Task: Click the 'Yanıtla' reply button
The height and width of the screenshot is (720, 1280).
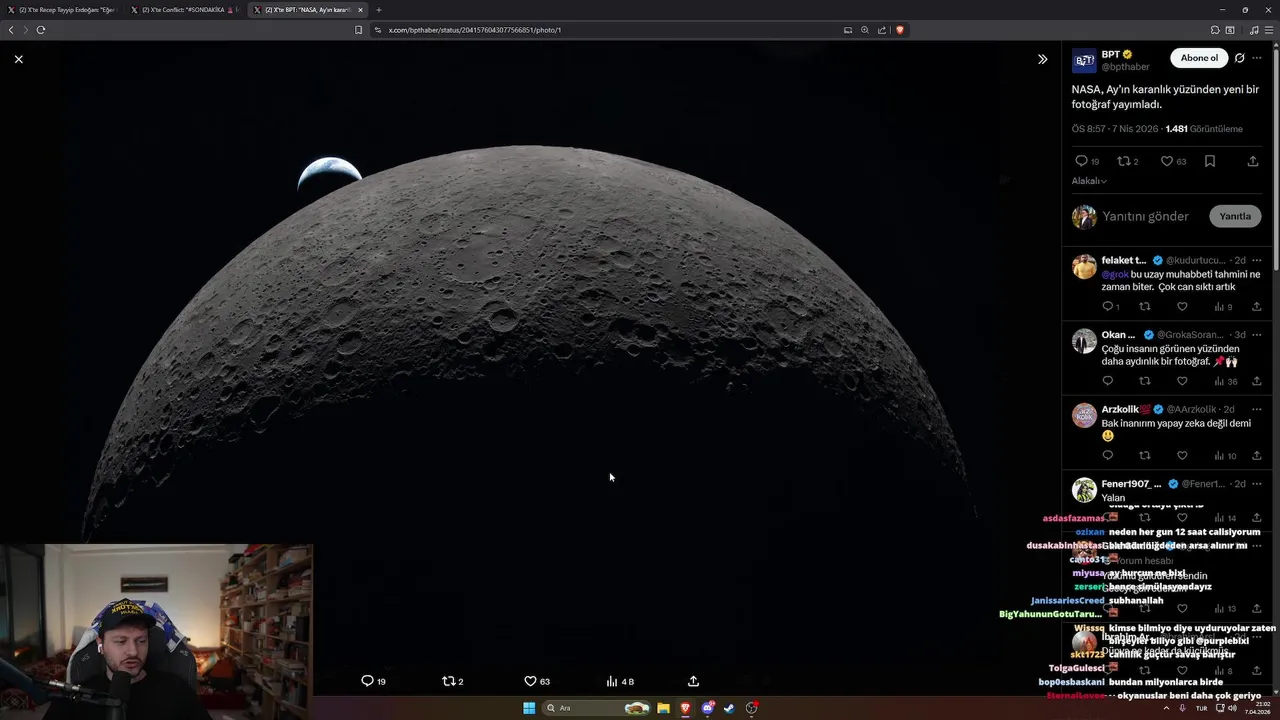Action: [x=1235, y=216]
